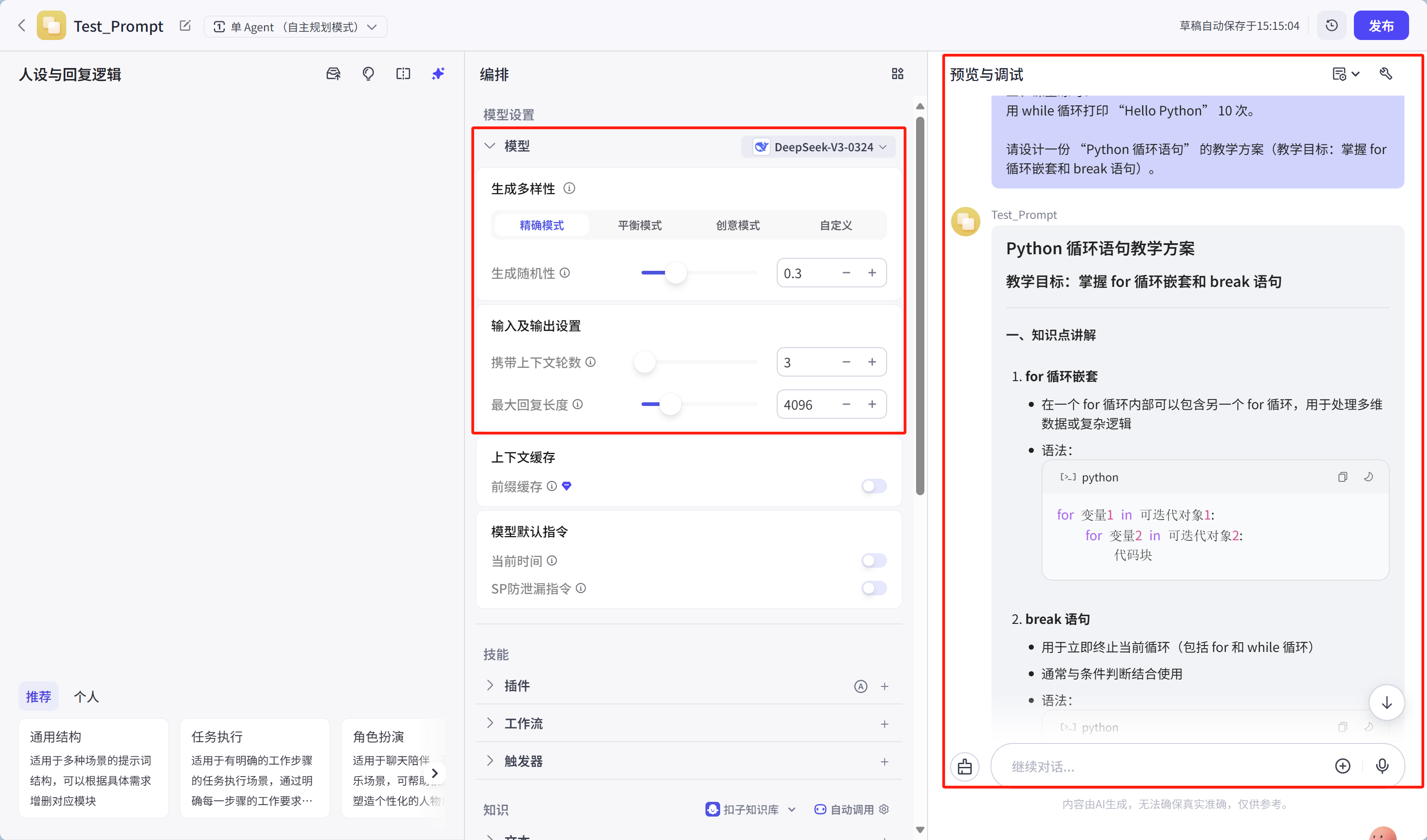The height and width of the screenshot is (840, 1427).
Task: Select the 创意模式 tab
Action: 737,225
